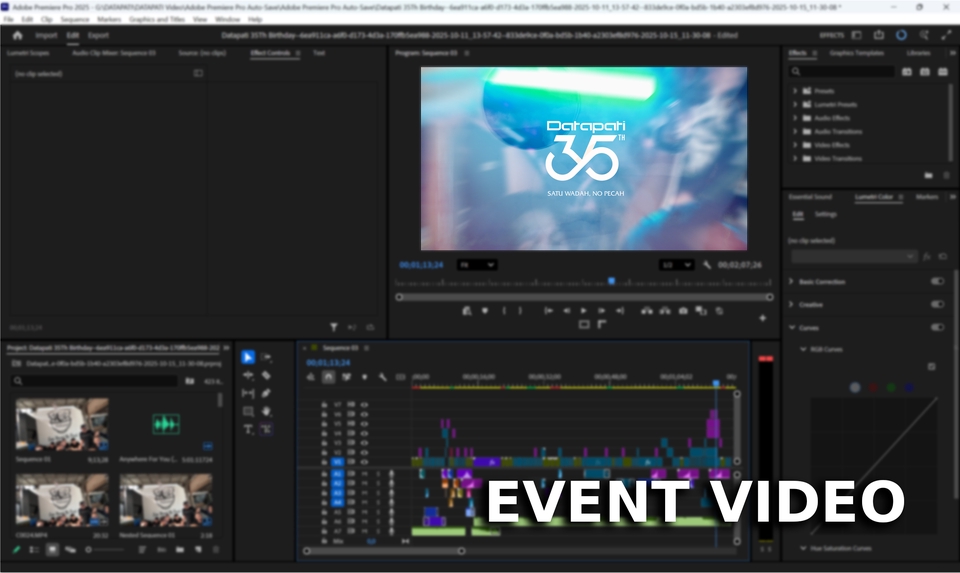
Task: Open the playback resolution dropdown
Action: pyautogui.click(x=676, y=265)
